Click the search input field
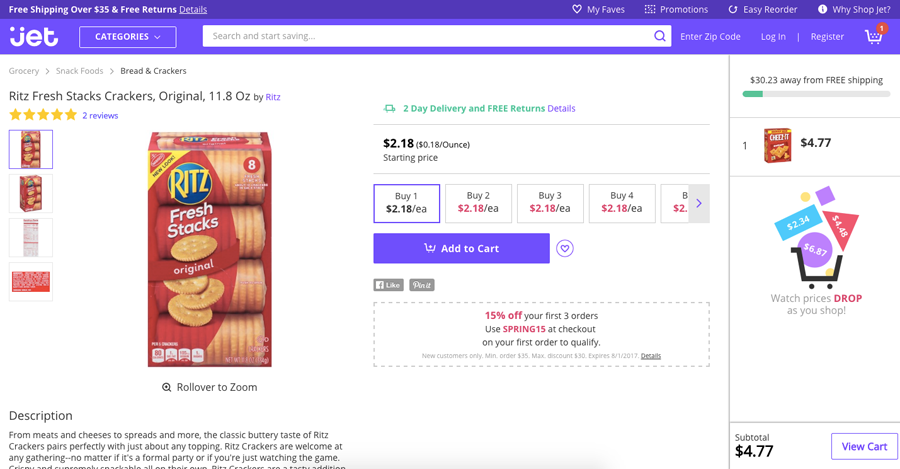 click(425, 36)
